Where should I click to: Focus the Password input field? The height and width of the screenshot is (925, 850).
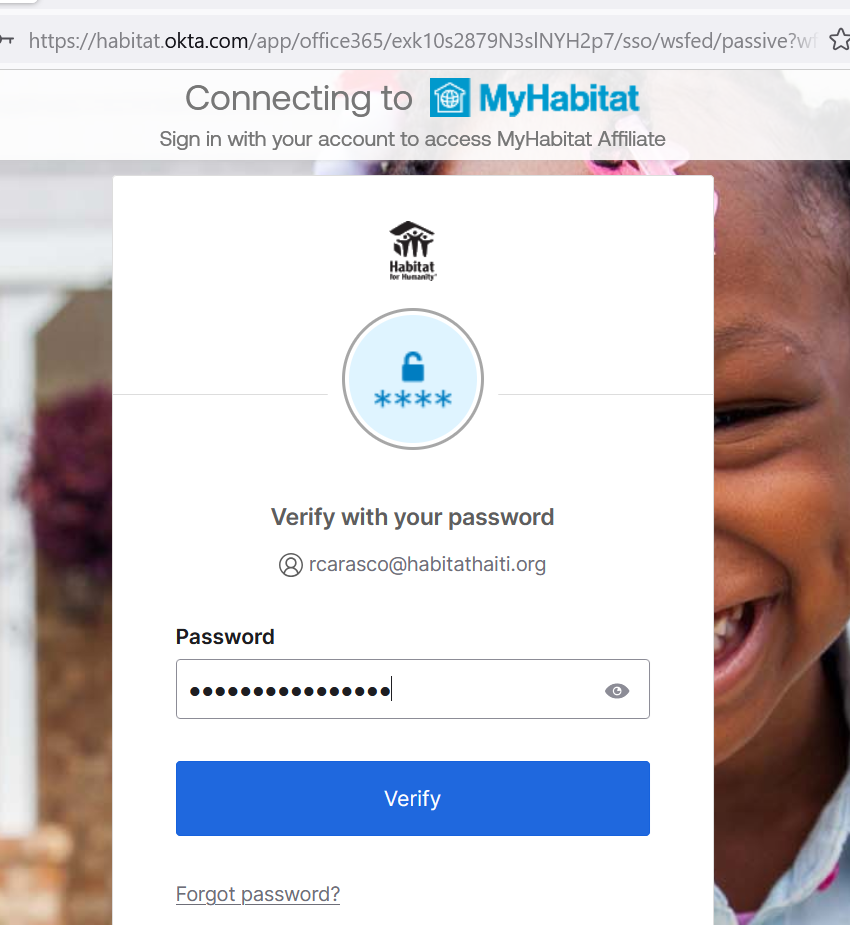(x=390, y=689)
